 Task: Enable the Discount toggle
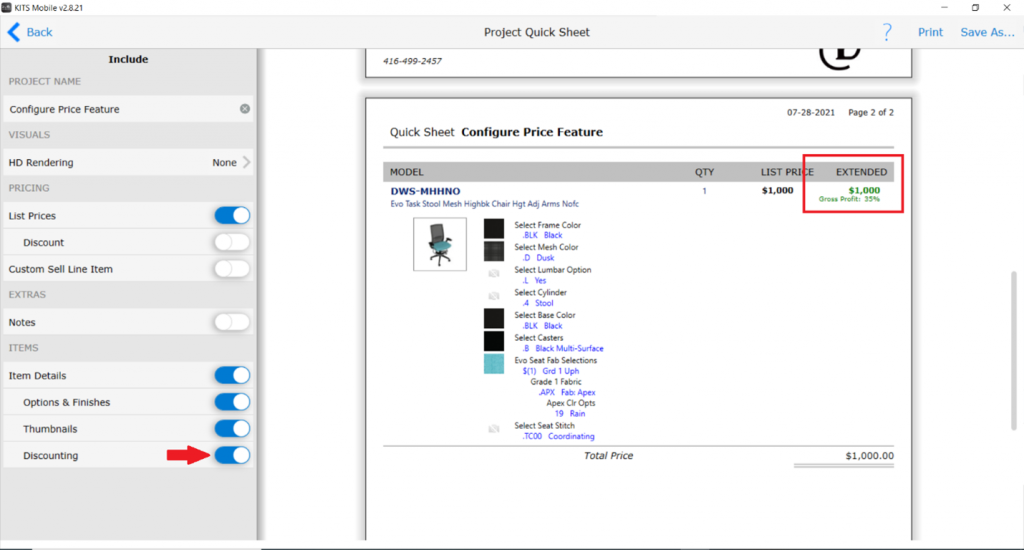[232, 242]
